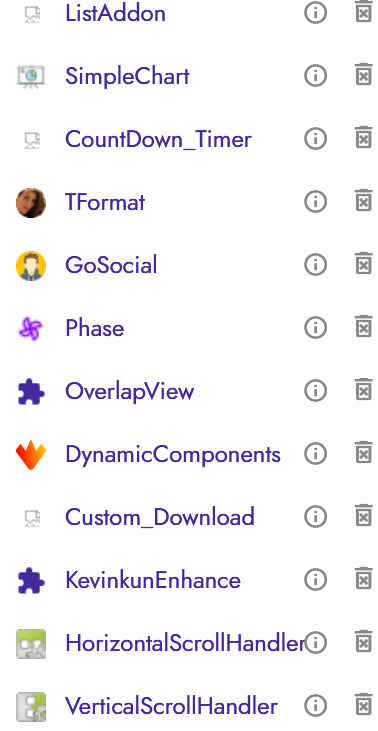Click the GoSocial avatar icon
This screenshot has height=731, width=378.
click(31, 266)
